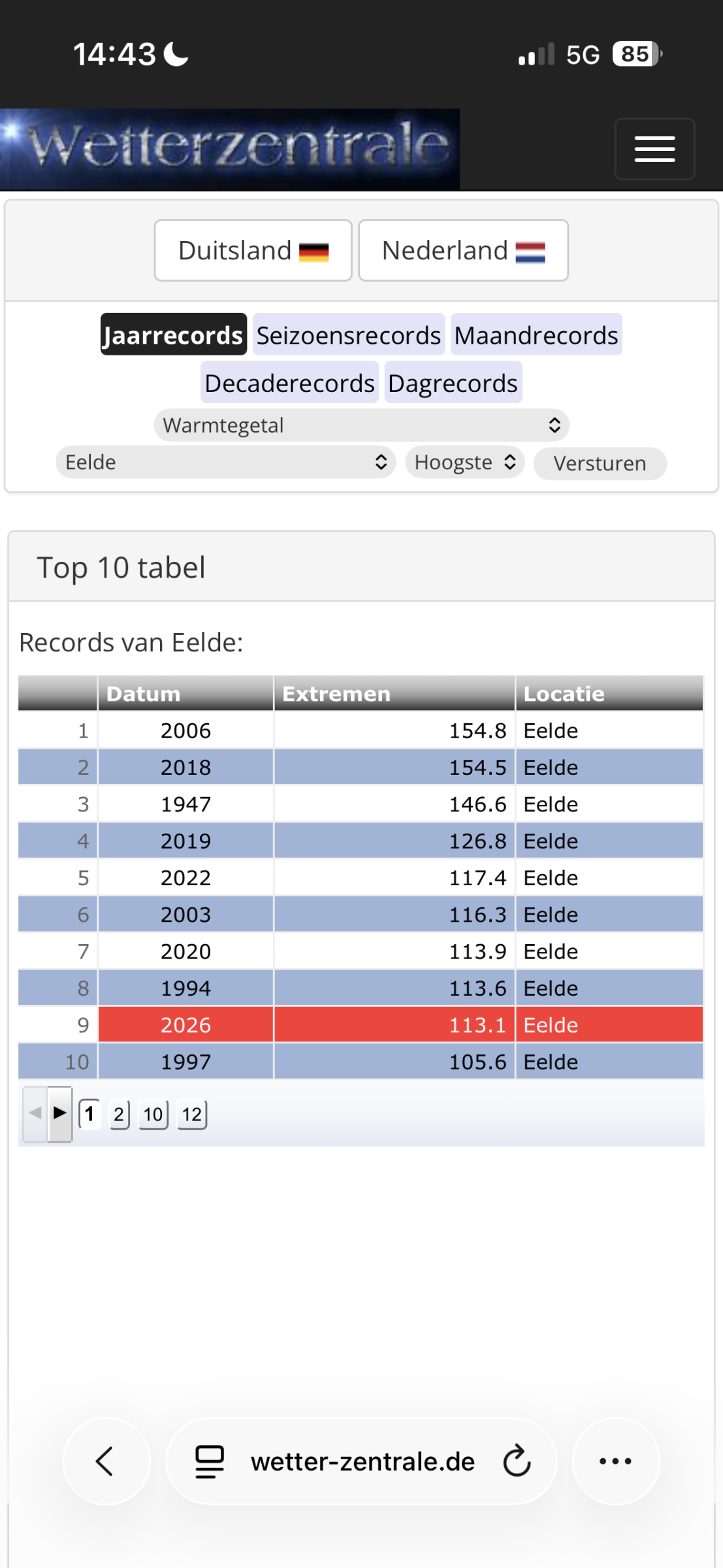Open the hamburger navigation menu
Screen dimensions: 723x1568
tap(654, 149)
